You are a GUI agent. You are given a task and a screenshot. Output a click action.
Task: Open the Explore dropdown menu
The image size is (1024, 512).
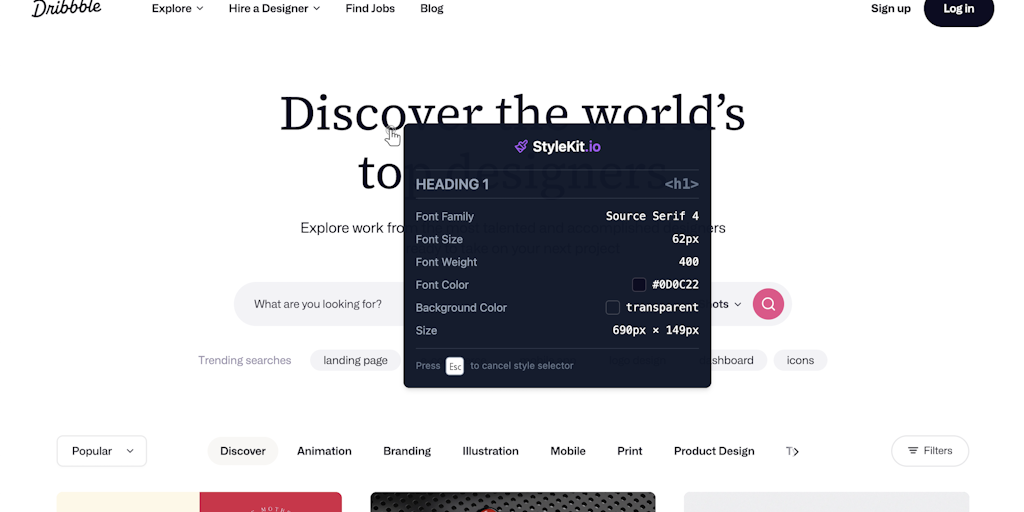point(178,8)
